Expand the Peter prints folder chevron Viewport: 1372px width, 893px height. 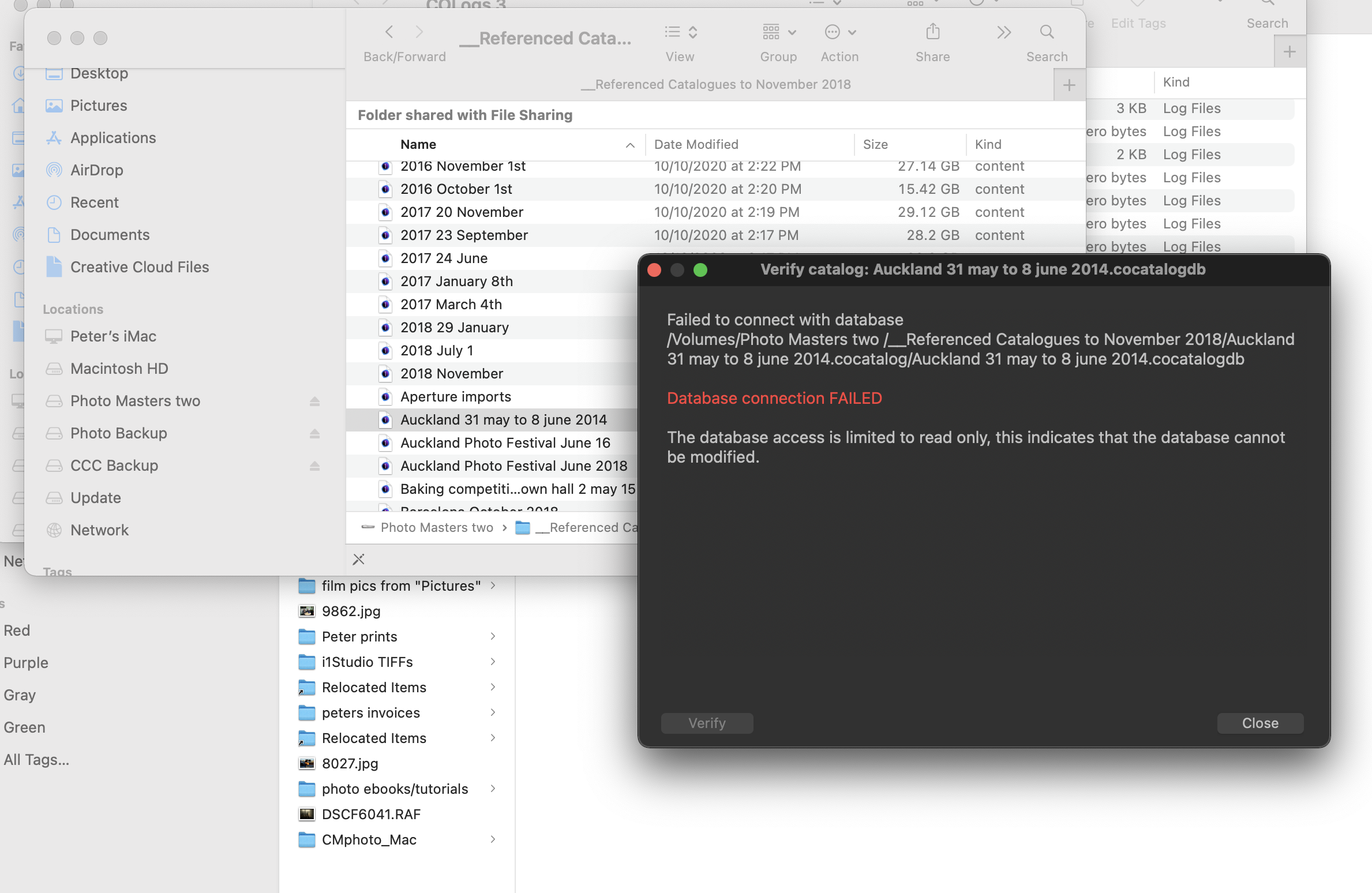point(493,636)
